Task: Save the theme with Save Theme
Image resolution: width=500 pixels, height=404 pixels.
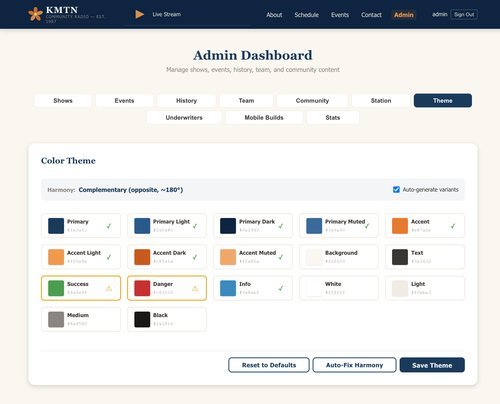Action: click(x=432, y=365)
